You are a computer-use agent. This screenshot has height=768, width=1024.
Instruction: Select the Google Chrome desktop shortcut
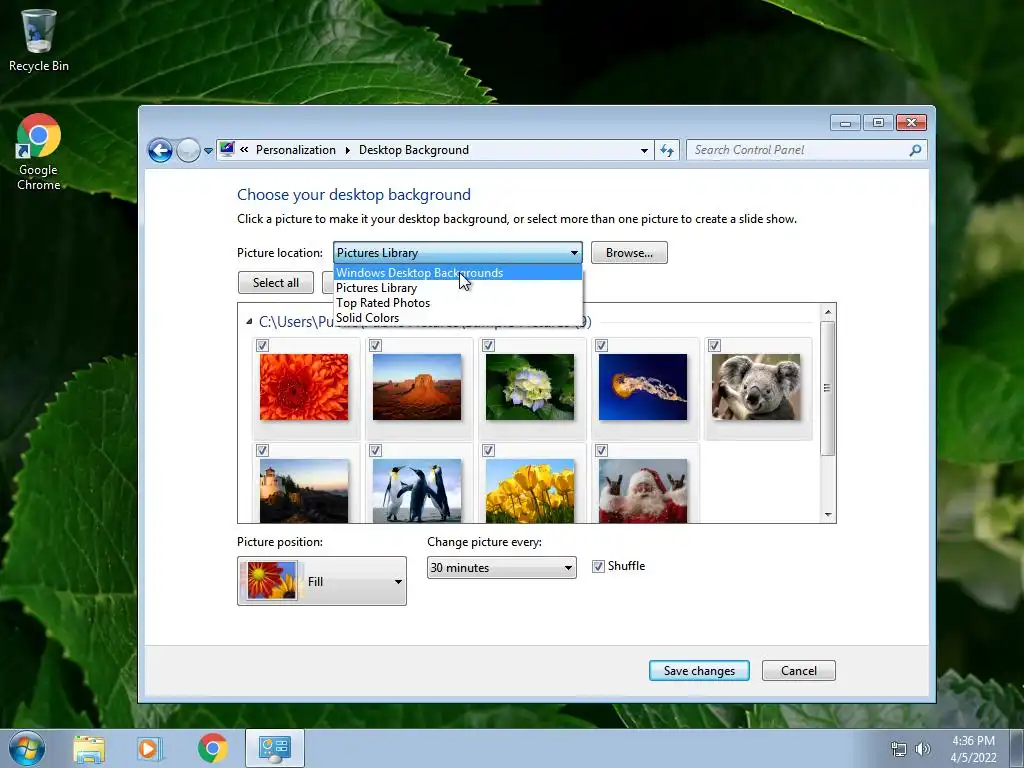pos(39,152)
